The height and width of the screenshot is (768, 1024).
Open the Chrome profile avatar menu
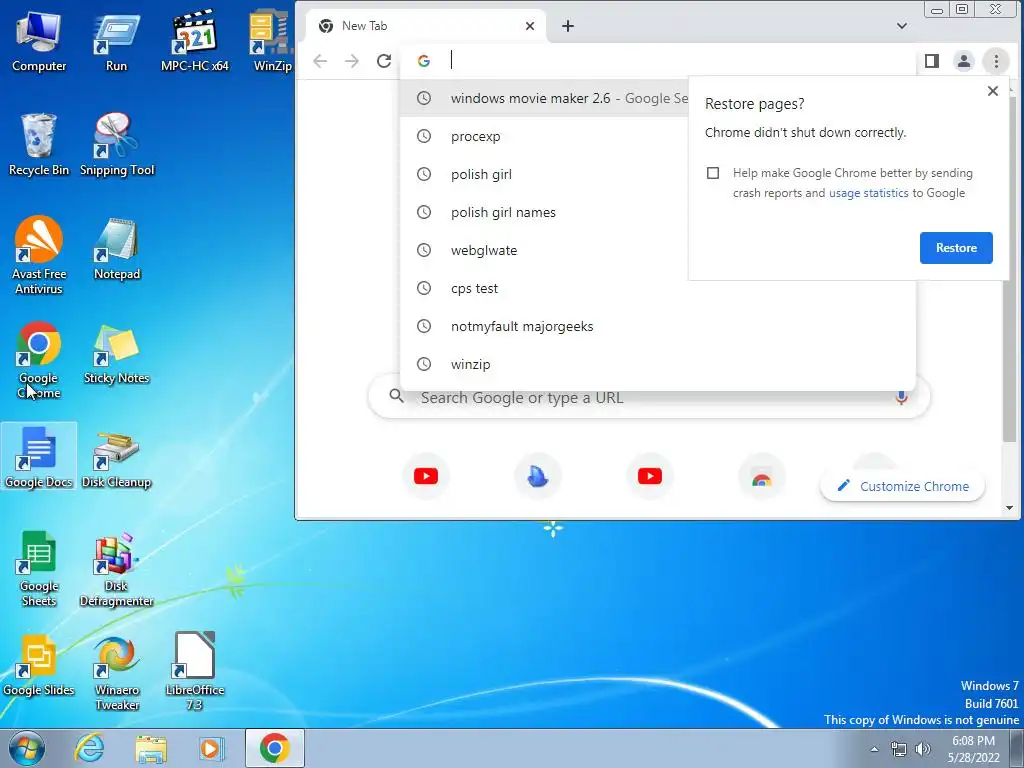pos(964,61)
